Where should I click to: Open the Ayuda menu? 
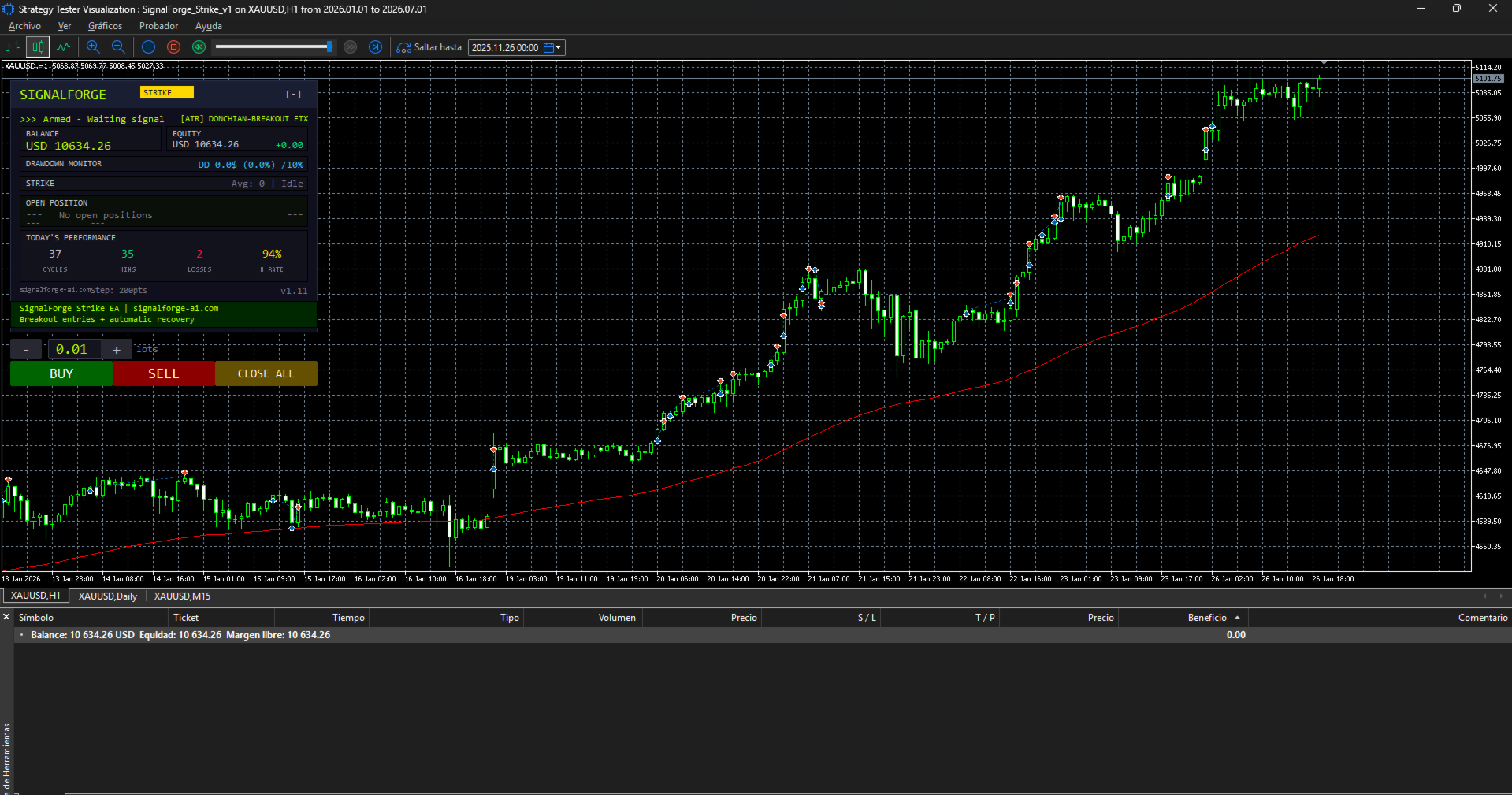click(209, 26)
